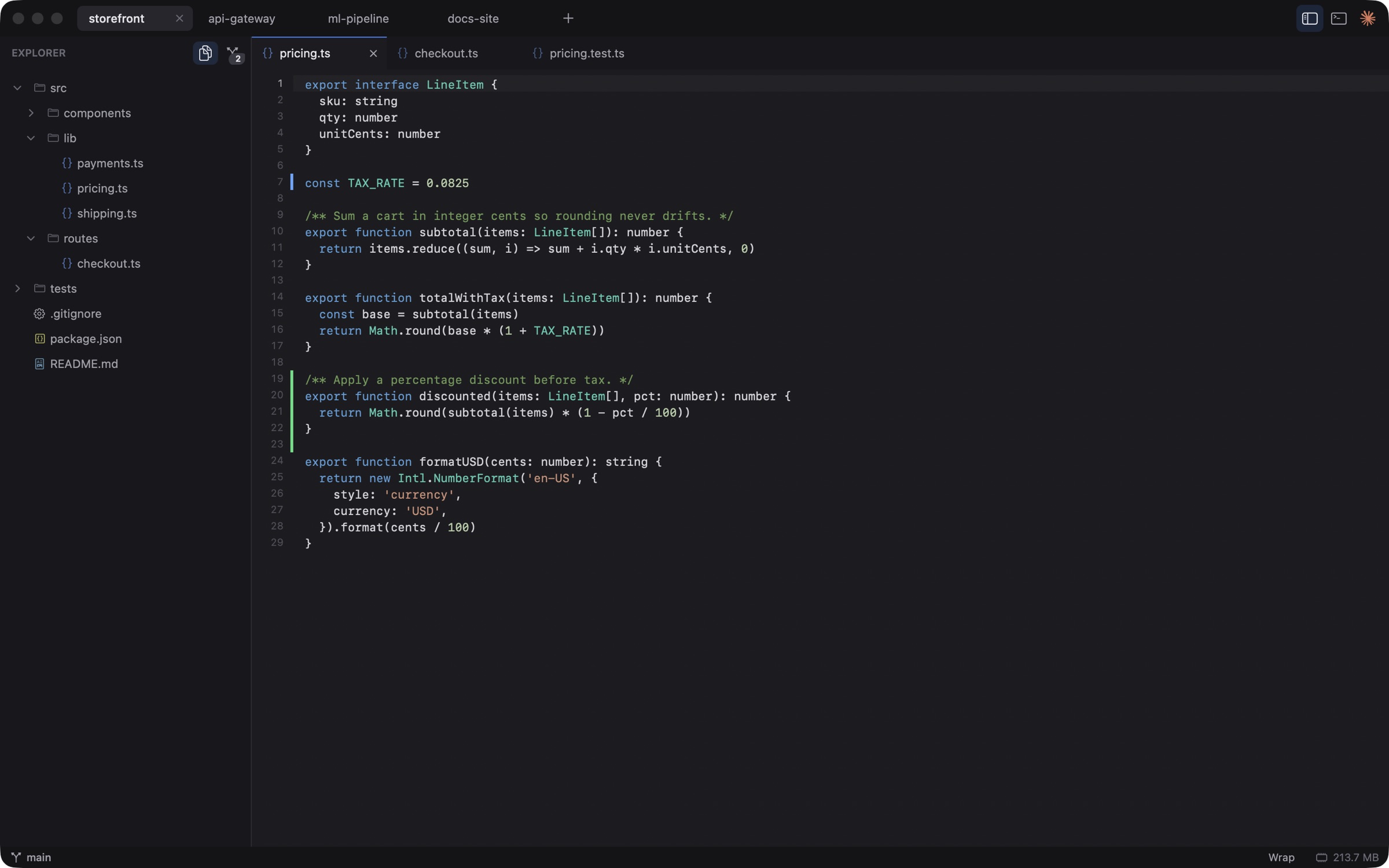The height and width of the screenshot is (868, 1389).
Task: Select the tests folder label
Action: pos(63,288)
